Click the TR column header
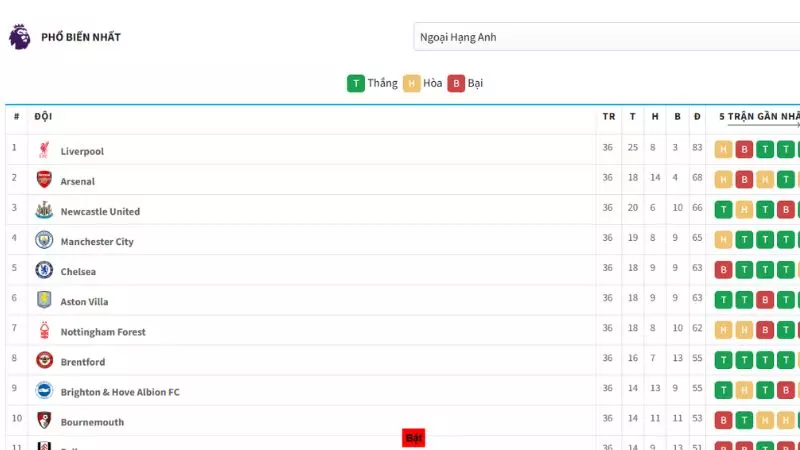 coord(609,116)
